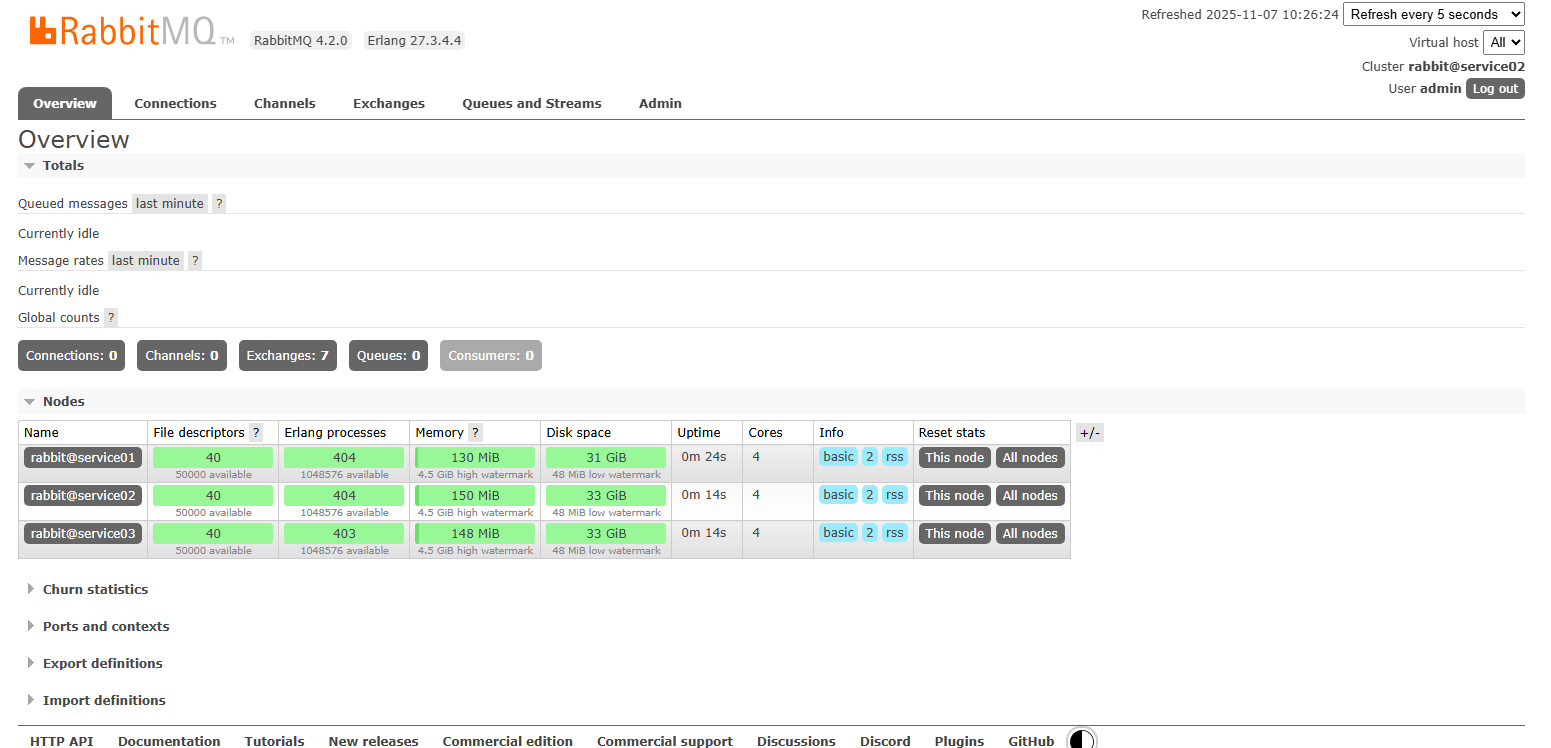The width and height of the screenshot is (1551, 748).
Task: Click the help icon next to Queued messages
Action: click(x=219, y=204)
